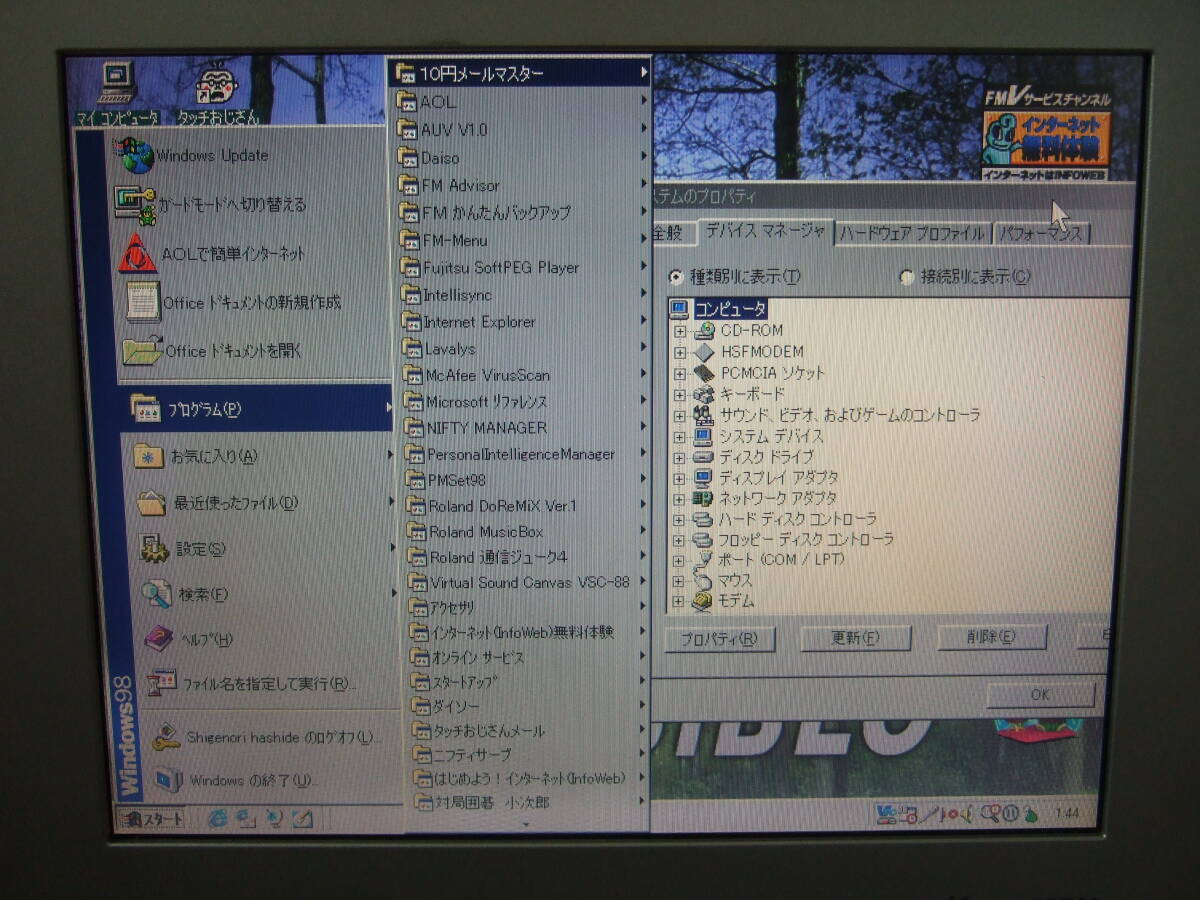Expand the マウス device node
Image resolution: width=1200 pixels, height=900 pixels.
[679, 581]
